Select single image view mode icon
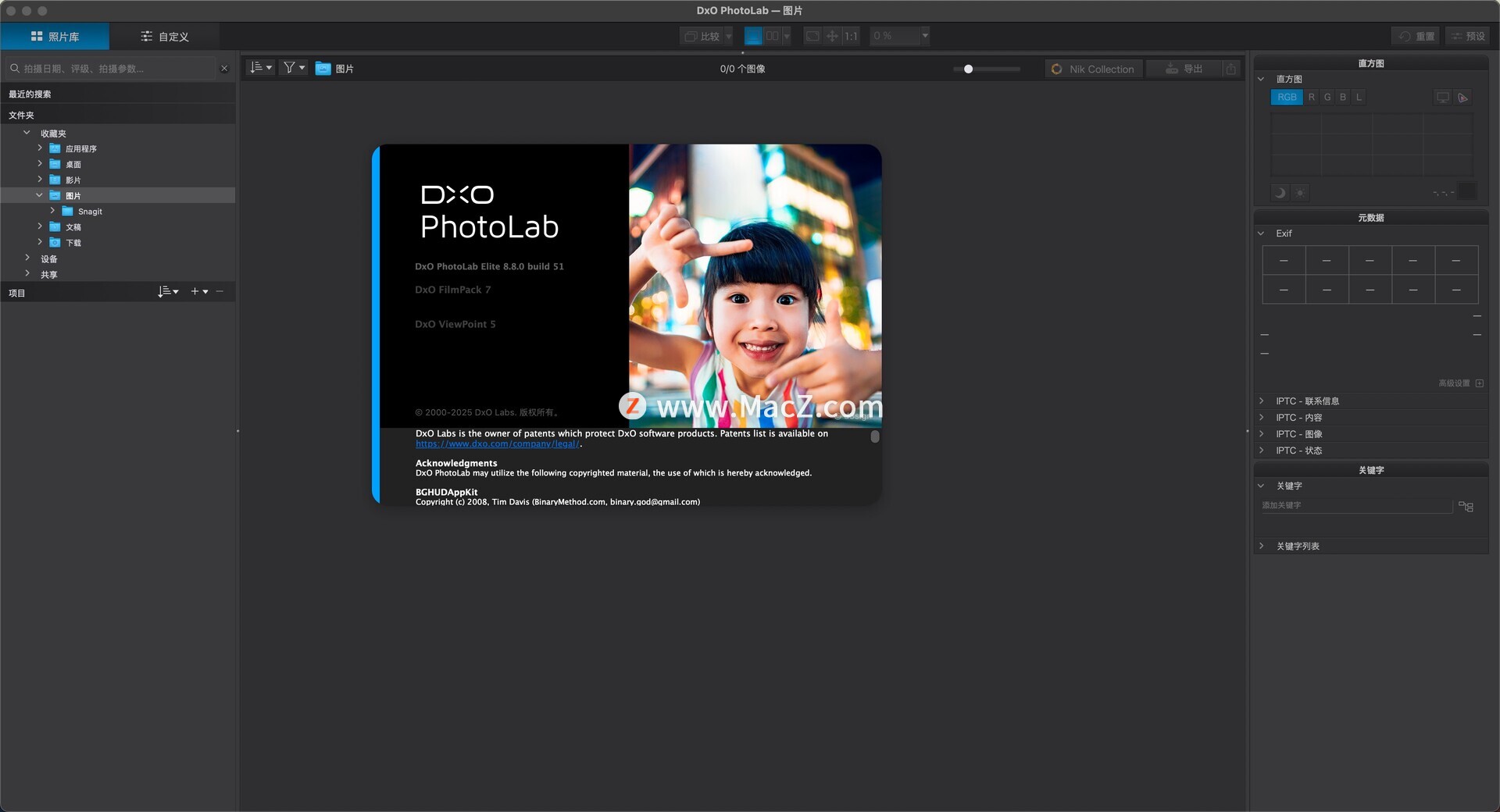This screenshot has height=812, width=1500. 753,36
